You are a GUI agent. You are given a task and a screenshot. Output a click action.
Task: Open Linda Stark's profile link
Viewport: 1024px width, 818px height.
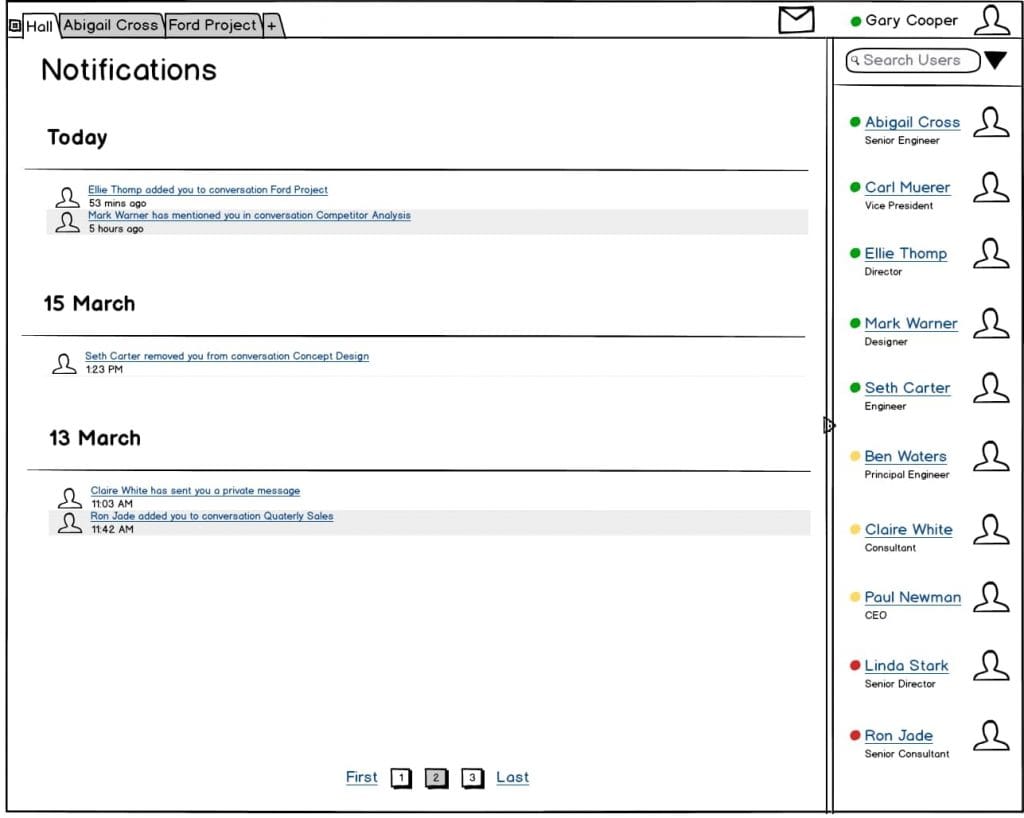pos(906,665)
